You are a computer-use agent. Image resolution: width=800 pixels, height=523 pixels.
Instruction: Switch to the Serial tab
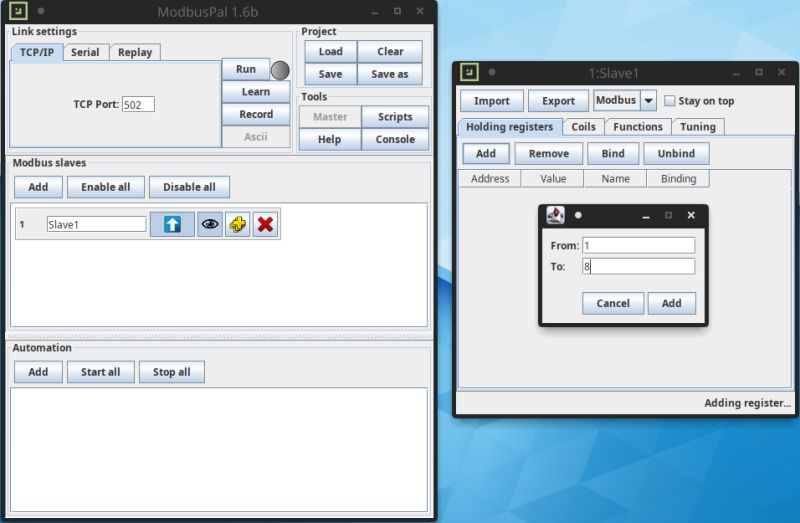click(x=85, y=52)
